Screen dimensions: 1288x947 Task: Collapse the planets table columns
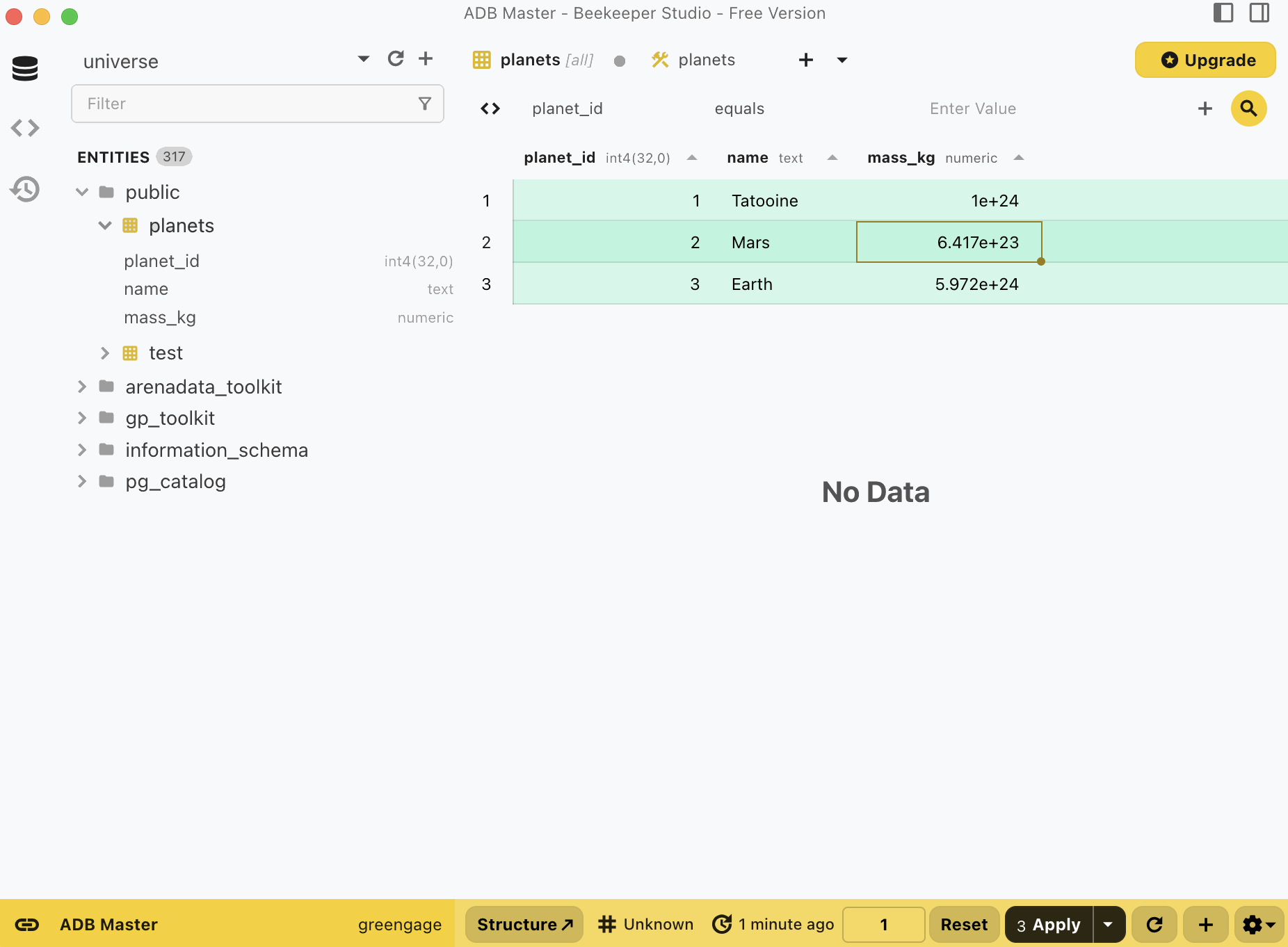(x=105, y=225)
